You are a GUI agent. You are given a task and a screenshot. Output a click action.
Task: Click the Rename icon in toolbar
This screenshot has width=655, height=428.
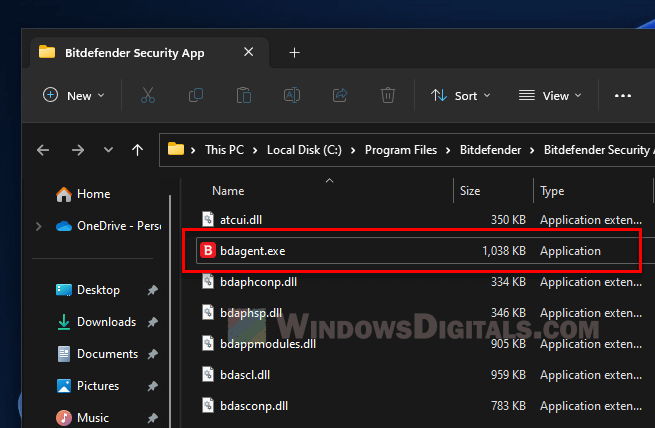[292, 96]
